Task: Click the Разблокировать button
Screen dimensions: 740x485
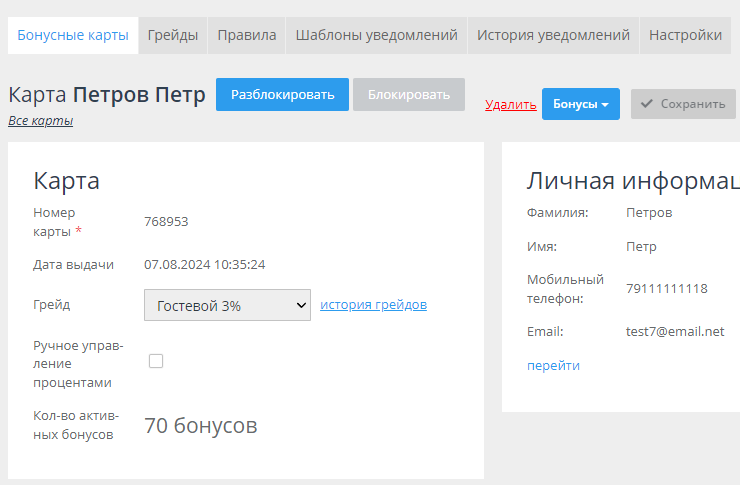Action: (282, 95)
